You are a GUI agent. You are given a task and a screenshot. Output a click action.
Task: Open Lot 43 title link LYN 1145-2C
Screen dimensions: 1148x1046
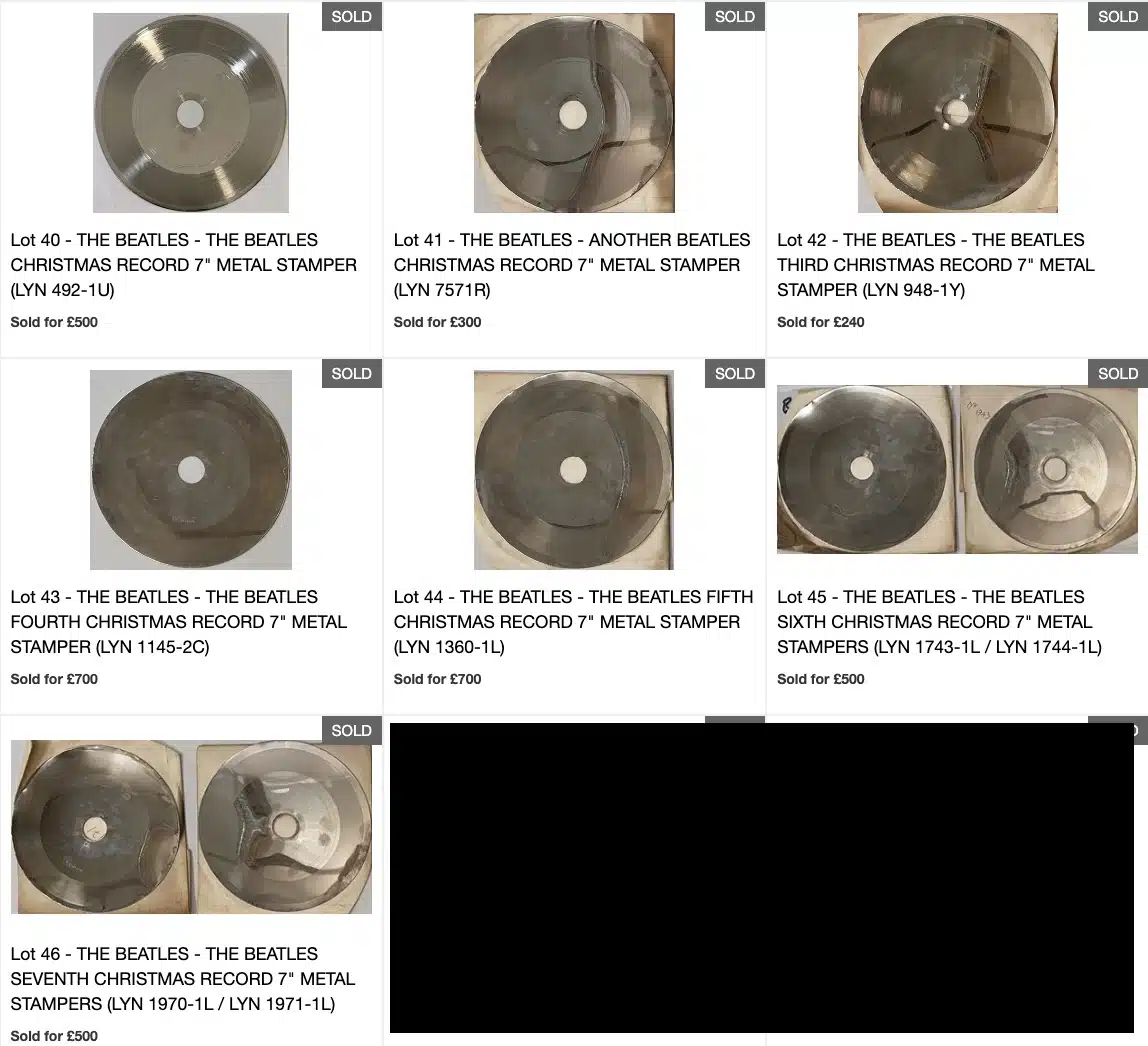(179, 622)
